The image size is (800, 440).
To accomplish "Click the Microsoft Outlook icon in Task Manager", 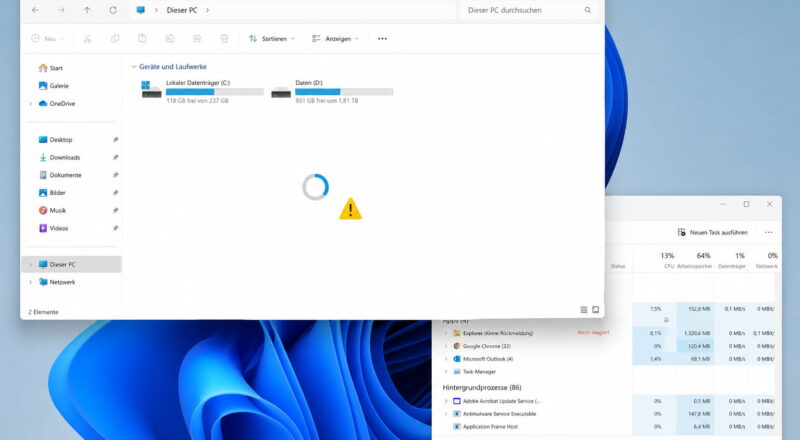I will (457, 359).
